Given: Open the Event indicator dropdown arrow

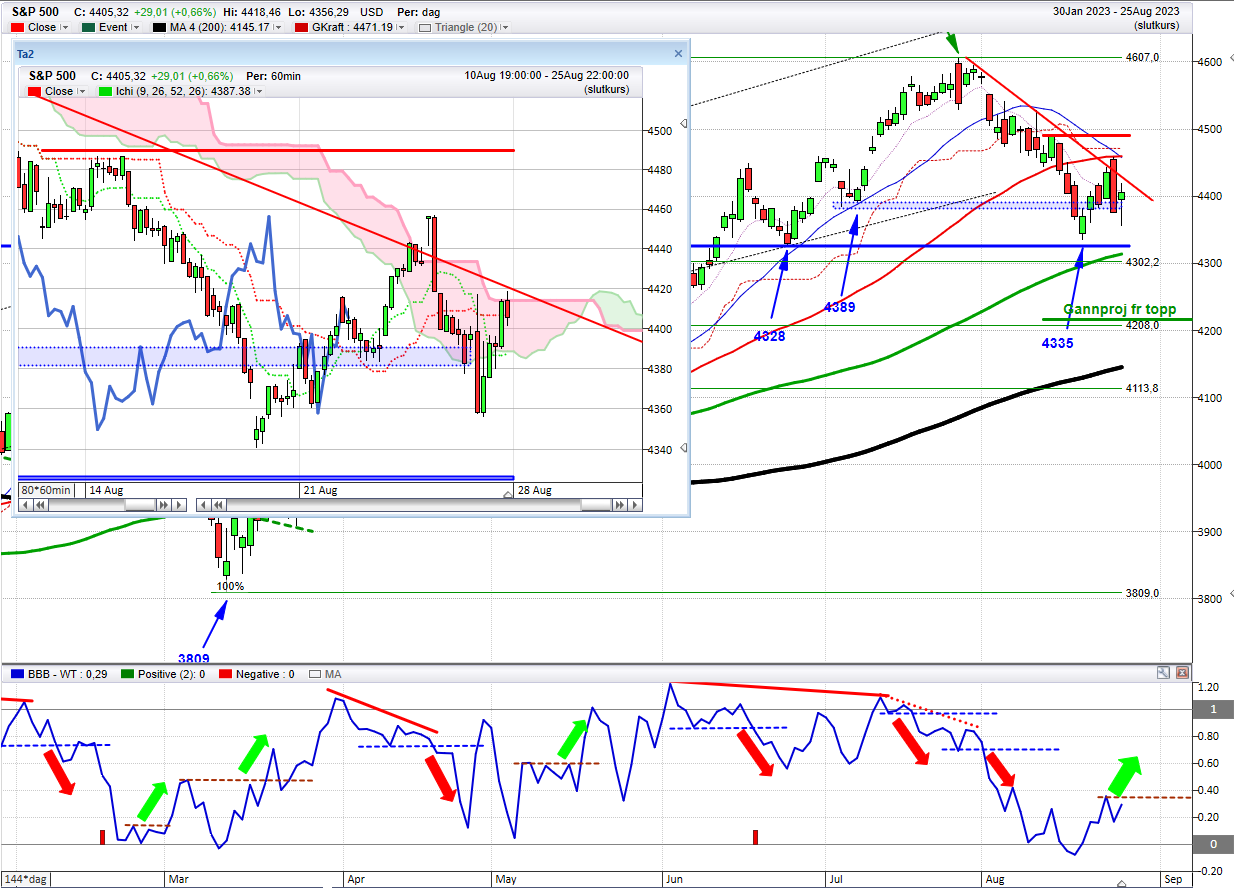Looking at the screenshot, I should [136, 27].
